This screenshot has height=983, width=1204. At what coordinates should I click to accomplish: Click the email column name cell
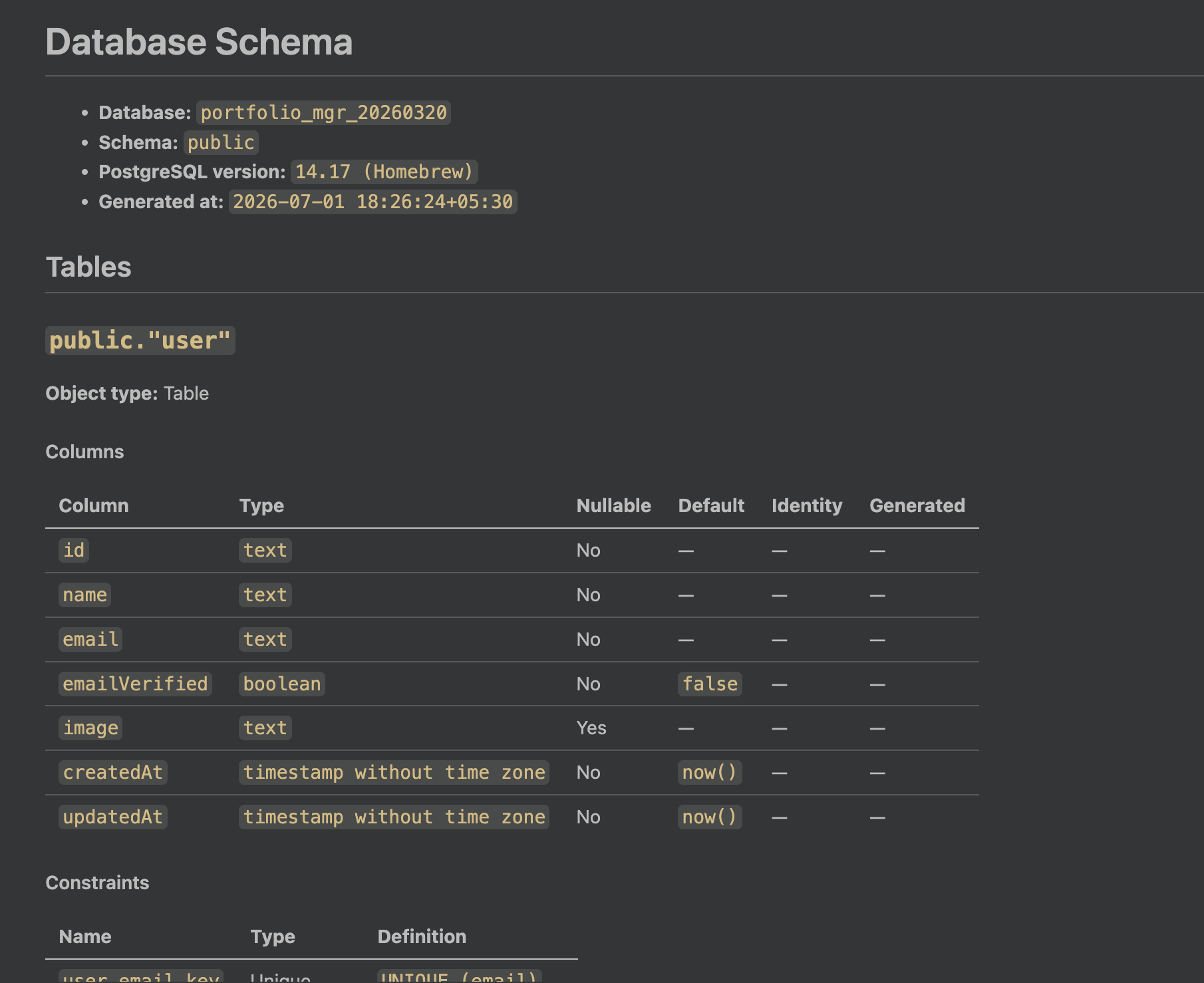(x=90, y=639)
